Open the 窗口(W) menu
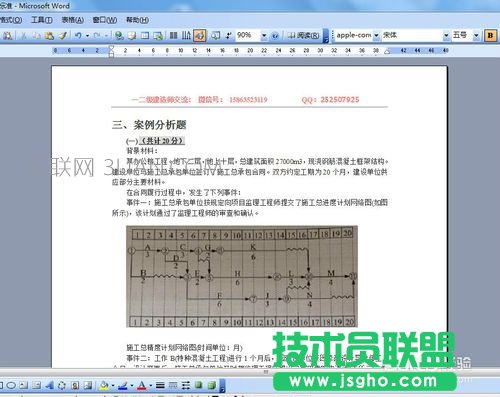 105,20
